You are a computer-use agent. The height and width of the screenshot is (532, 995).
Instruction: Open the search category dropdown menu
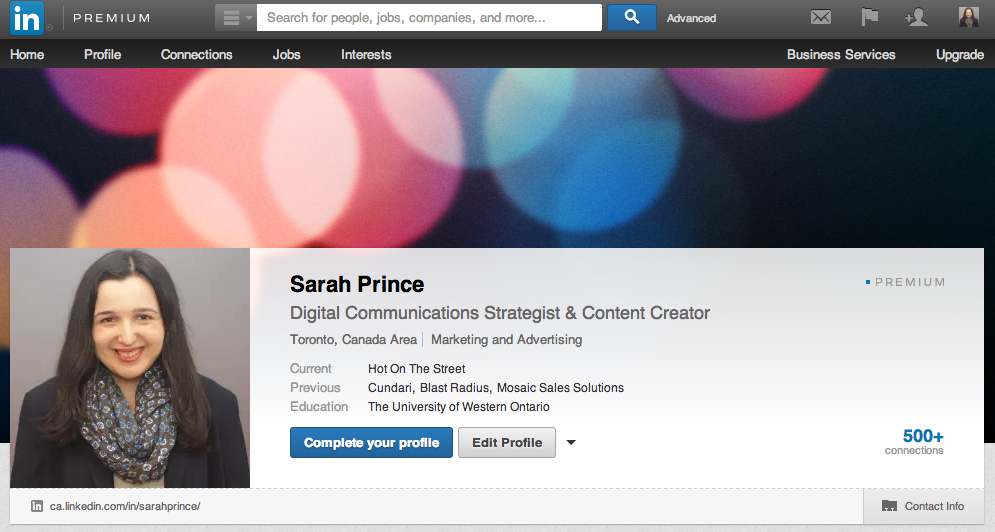click(236, 18)
